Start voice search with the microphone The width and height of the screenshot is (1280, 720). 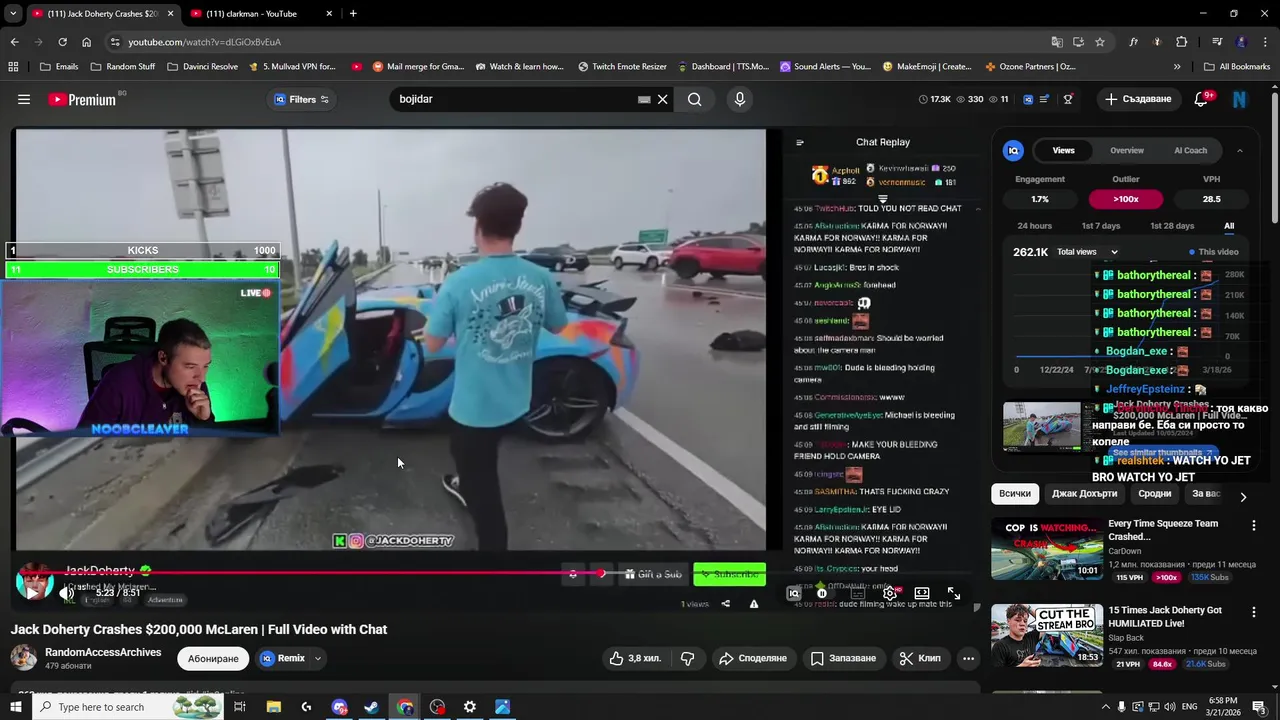(x=740, y=99)
